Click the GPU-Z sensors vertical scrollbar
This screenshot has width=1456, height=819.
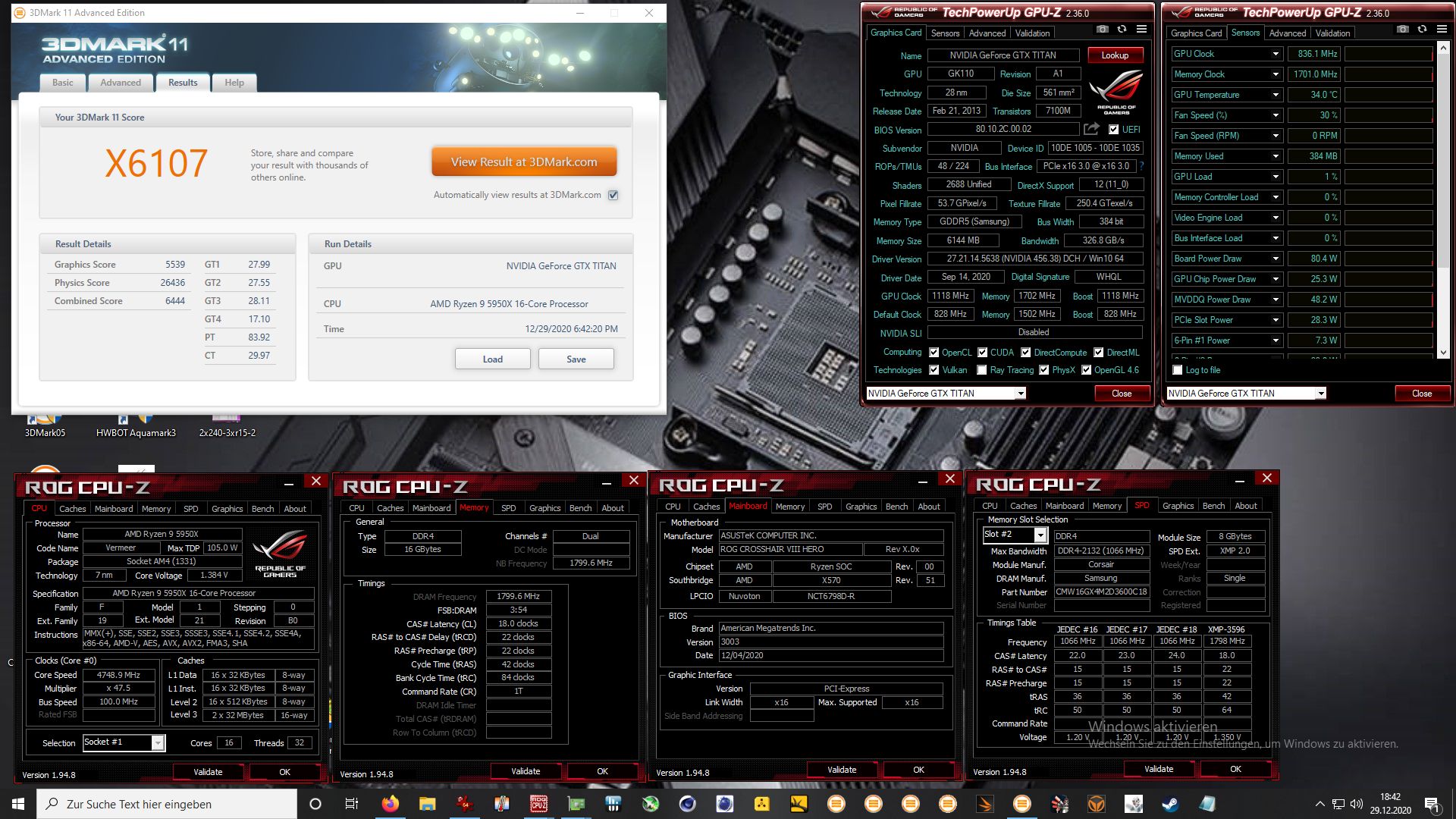click(x=1443, y=200)
